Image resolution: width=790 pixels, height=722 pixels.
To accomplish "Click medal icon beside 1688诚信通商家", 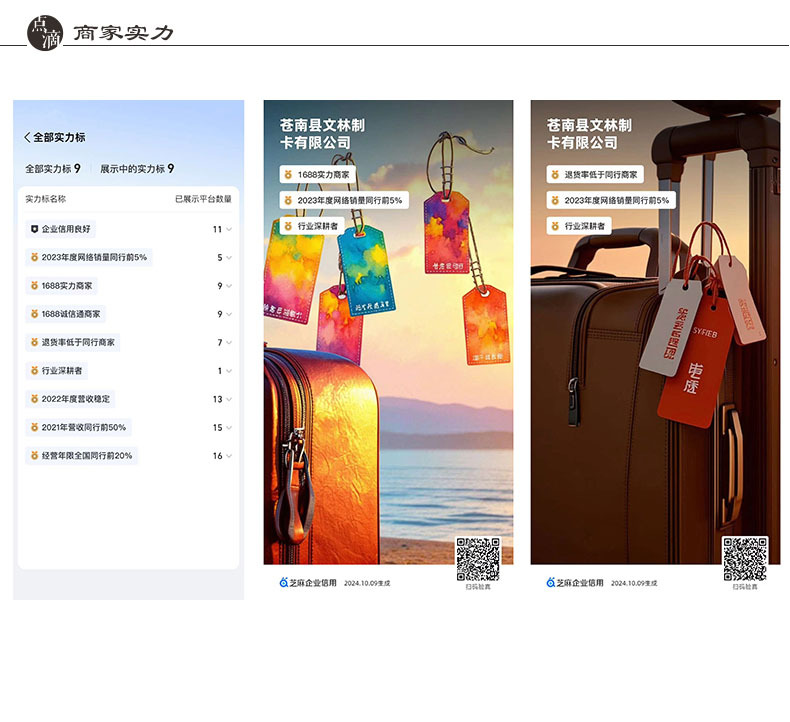I will click(34, 314).
